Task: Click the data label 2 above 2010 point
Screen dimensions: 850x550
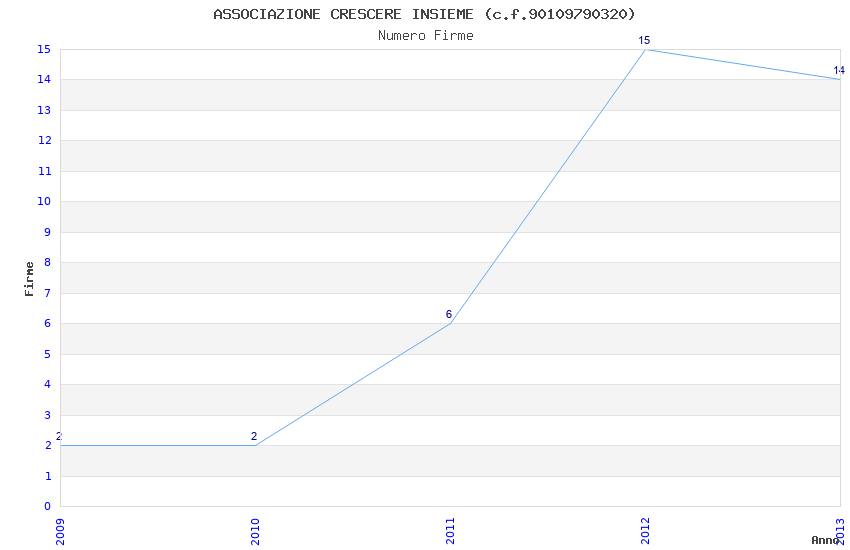Action: tap(254, 436)
